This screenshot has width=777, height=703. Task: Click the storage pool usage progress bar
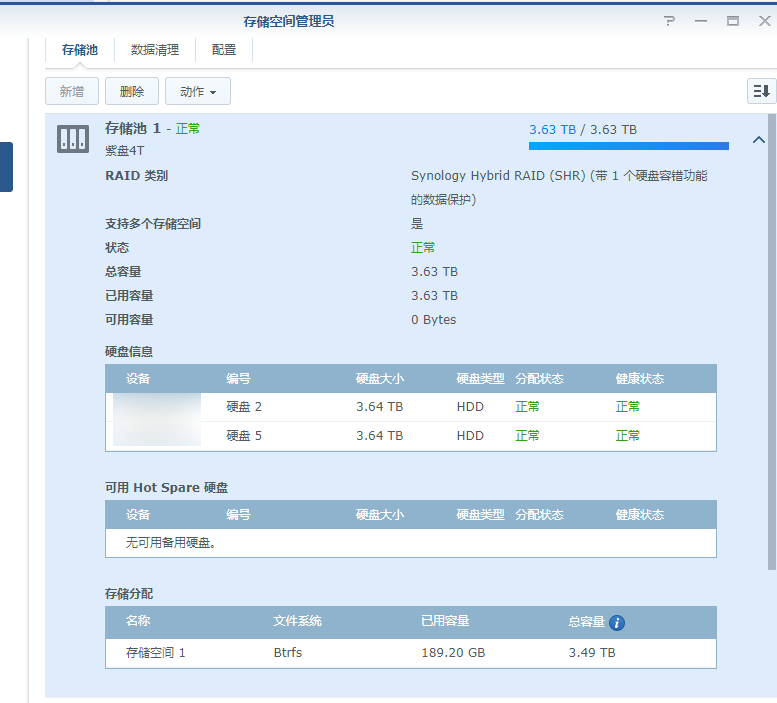coord(628,146)
